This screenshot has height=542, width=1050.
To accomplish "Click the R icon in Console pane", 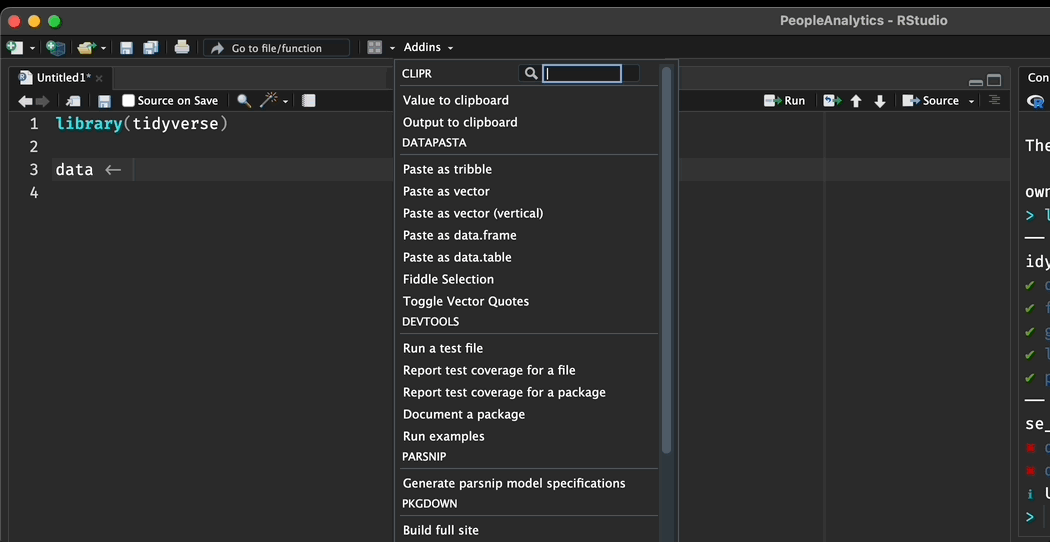I will (1036, 101).
